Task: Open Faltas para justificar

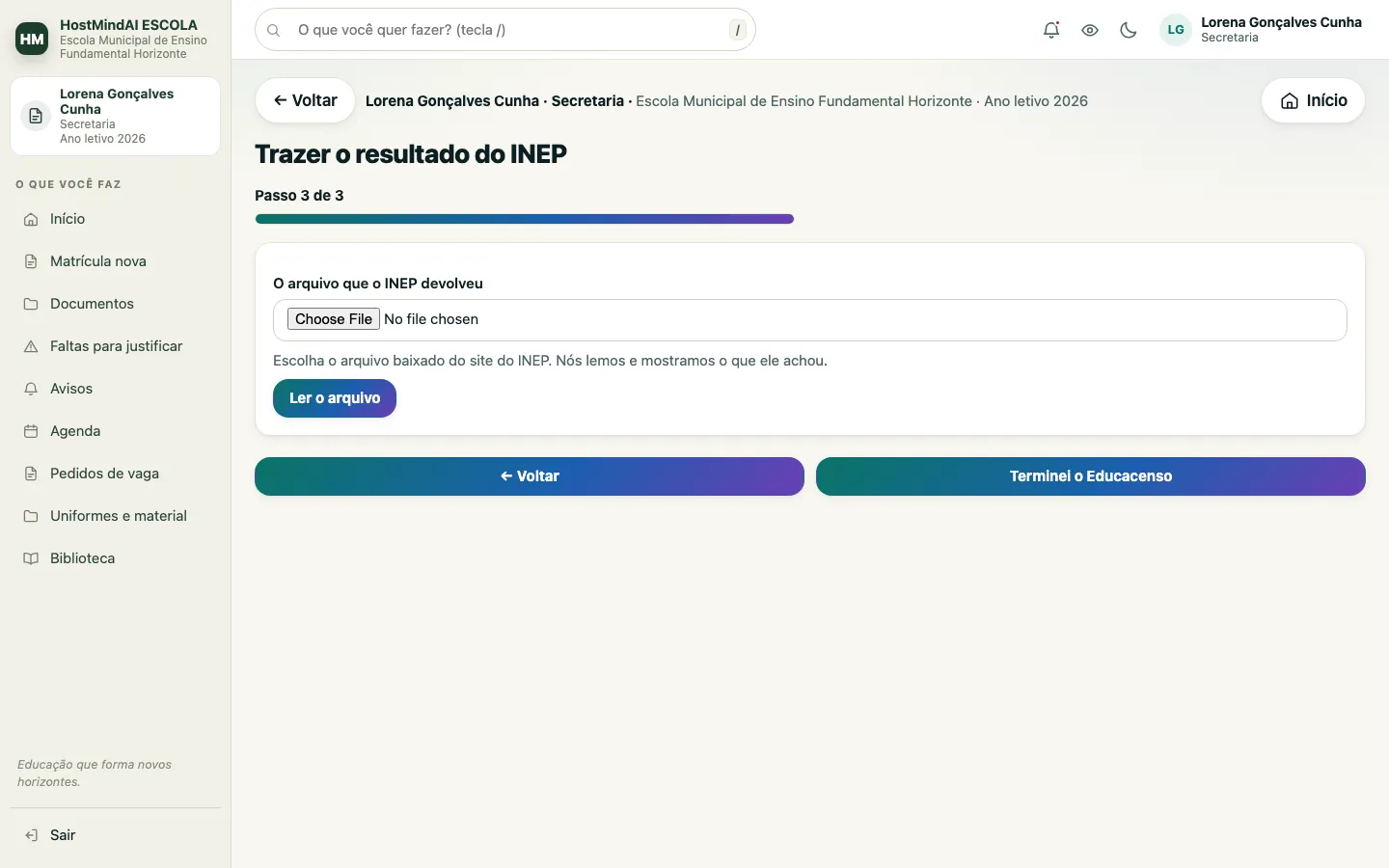Action: [116, 346]
